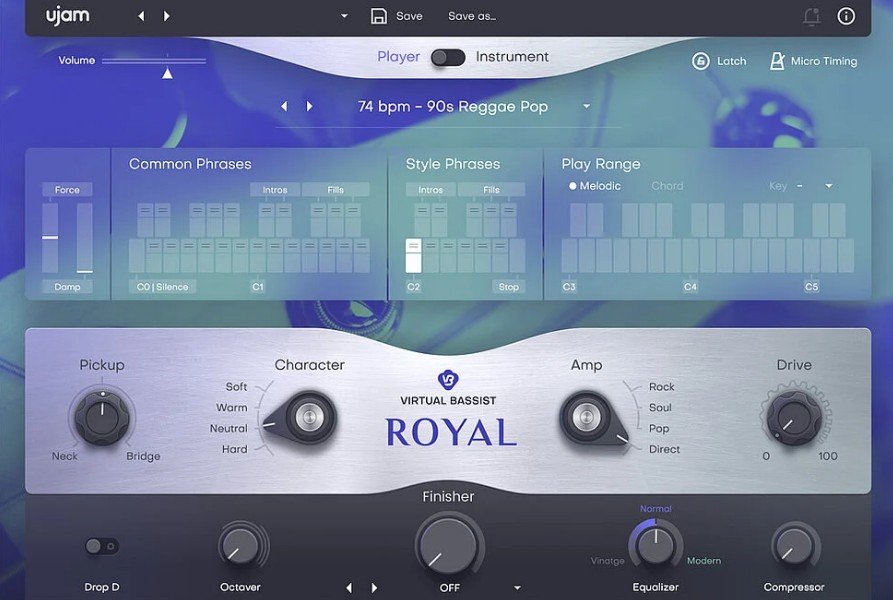Select previous Finisher preset

tap(349, 587)
